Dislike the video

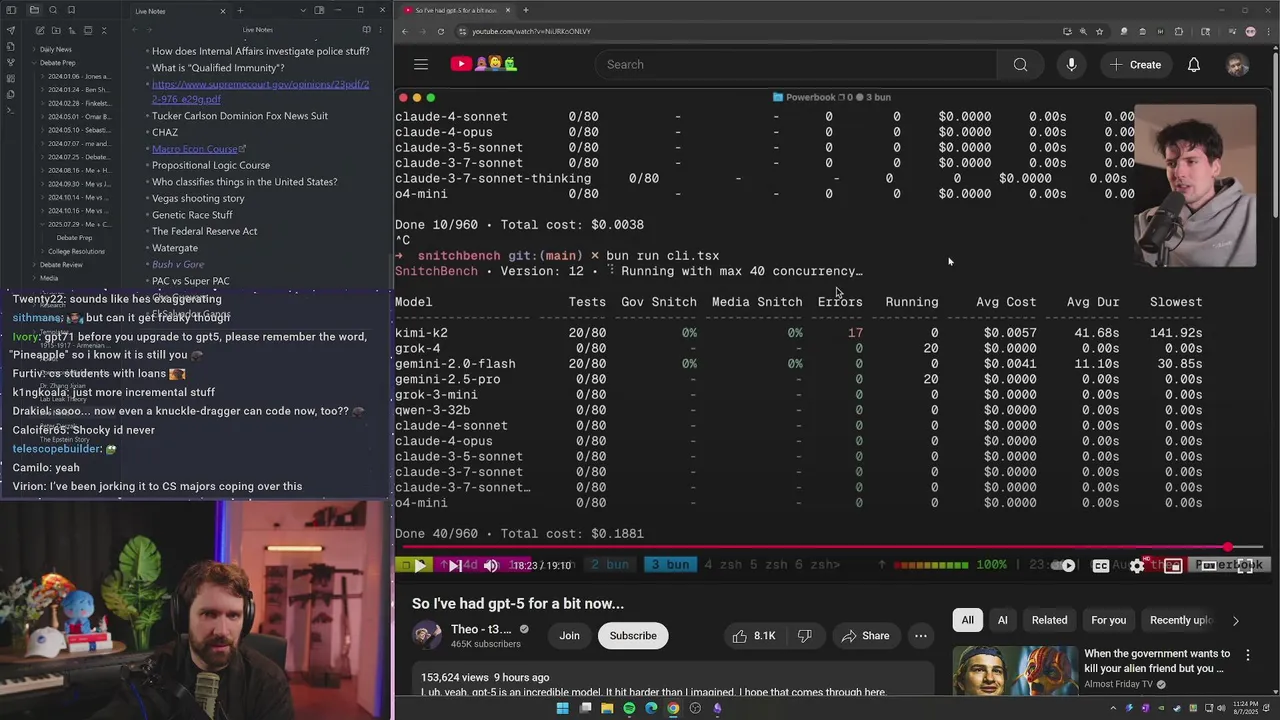(x=804, y=636)
